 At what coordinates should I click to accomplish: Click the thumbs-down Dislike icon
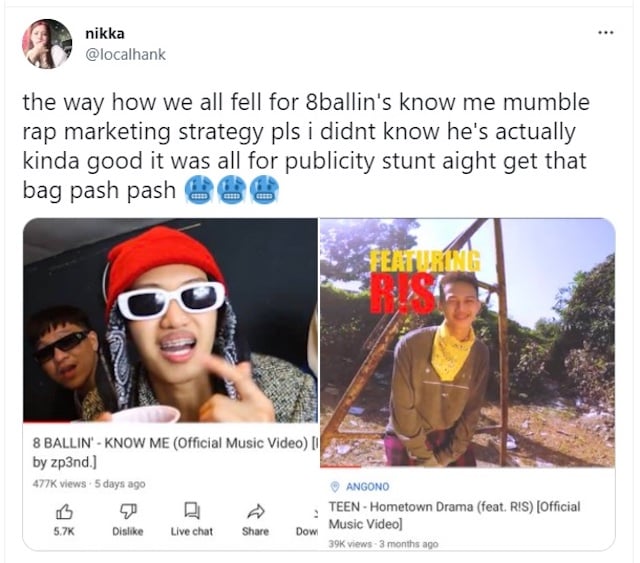[128, 512]
